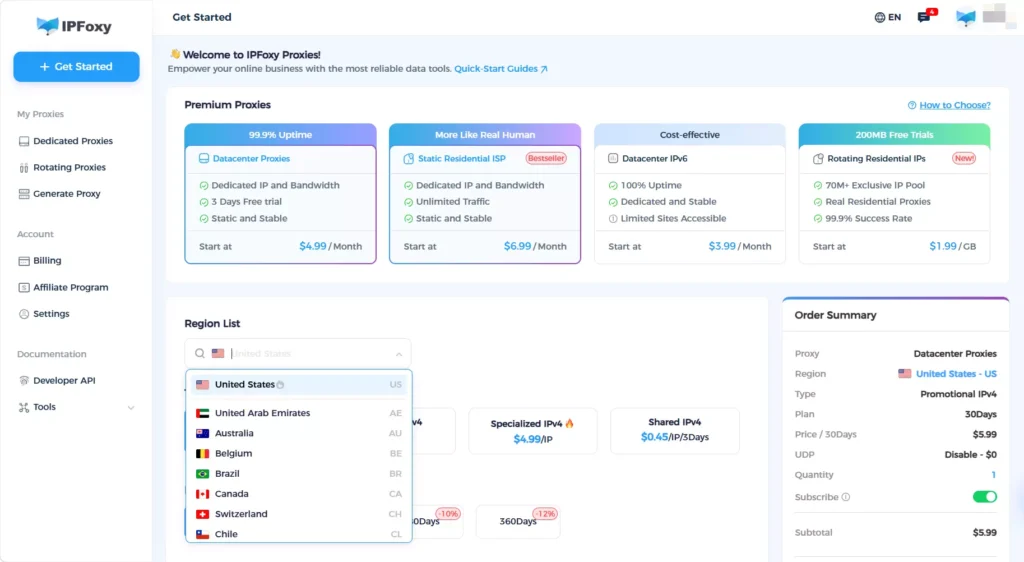
Task: Click the $6.99 / Month price
Action: 535,247
